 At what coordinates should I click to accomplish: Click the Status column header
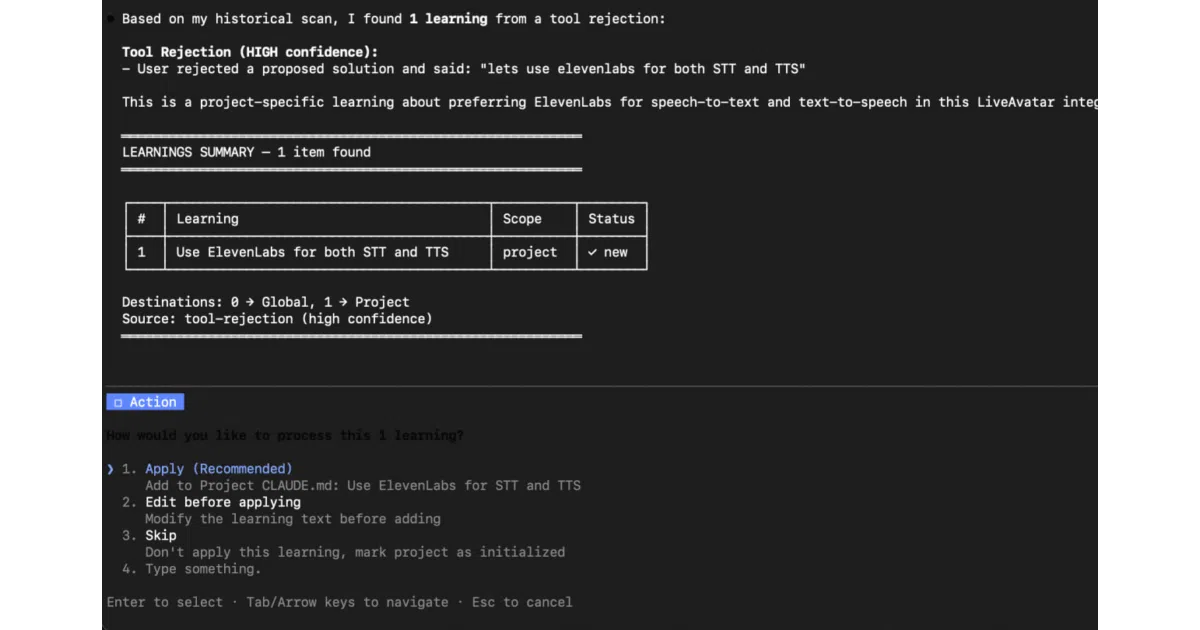tap(611, 219)
